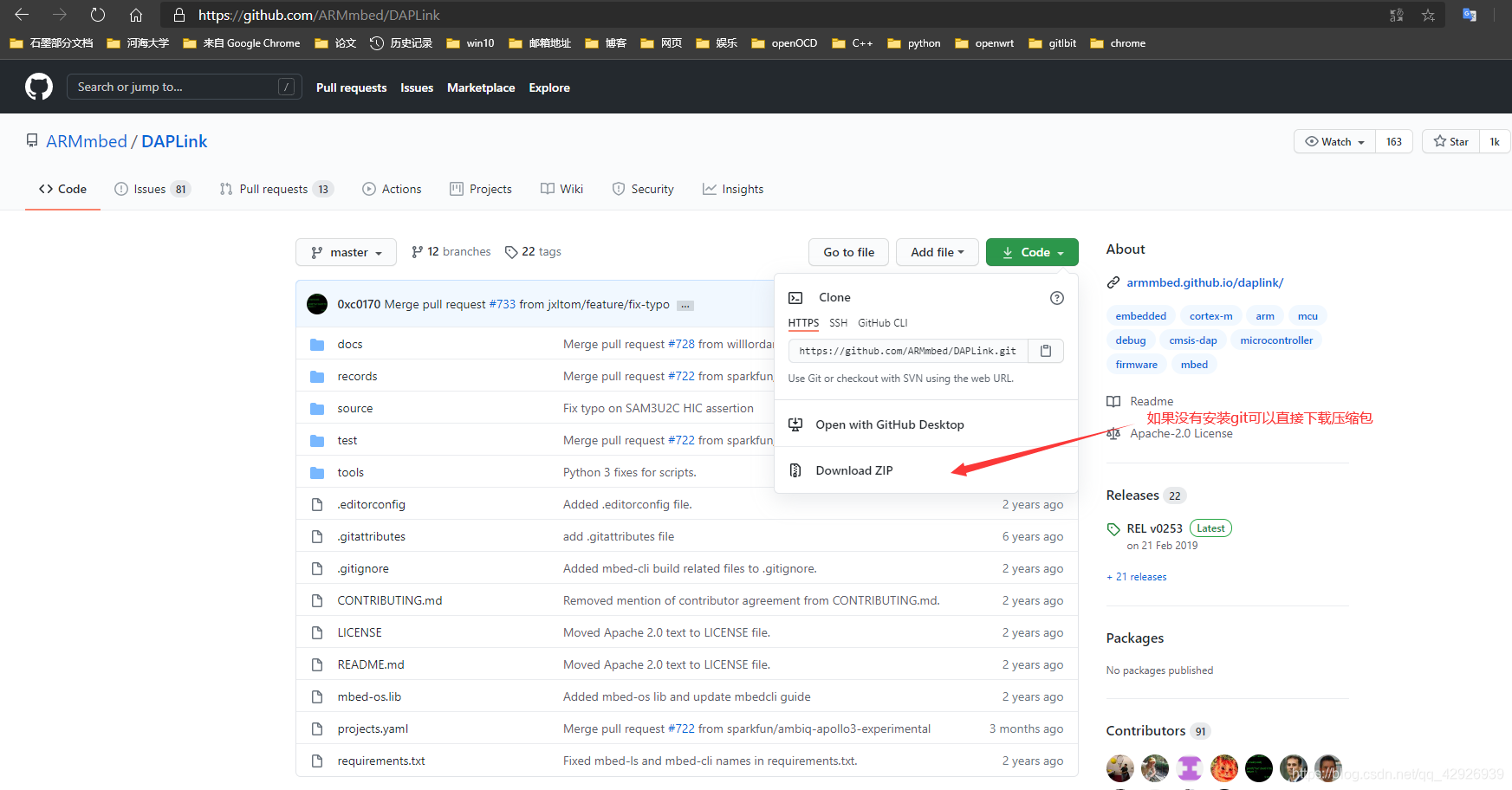Image resolution: width=1512 pixels, height=790 pixels.
Task: Open Apache-2.0 License link
Action: tap(1181, 433)
